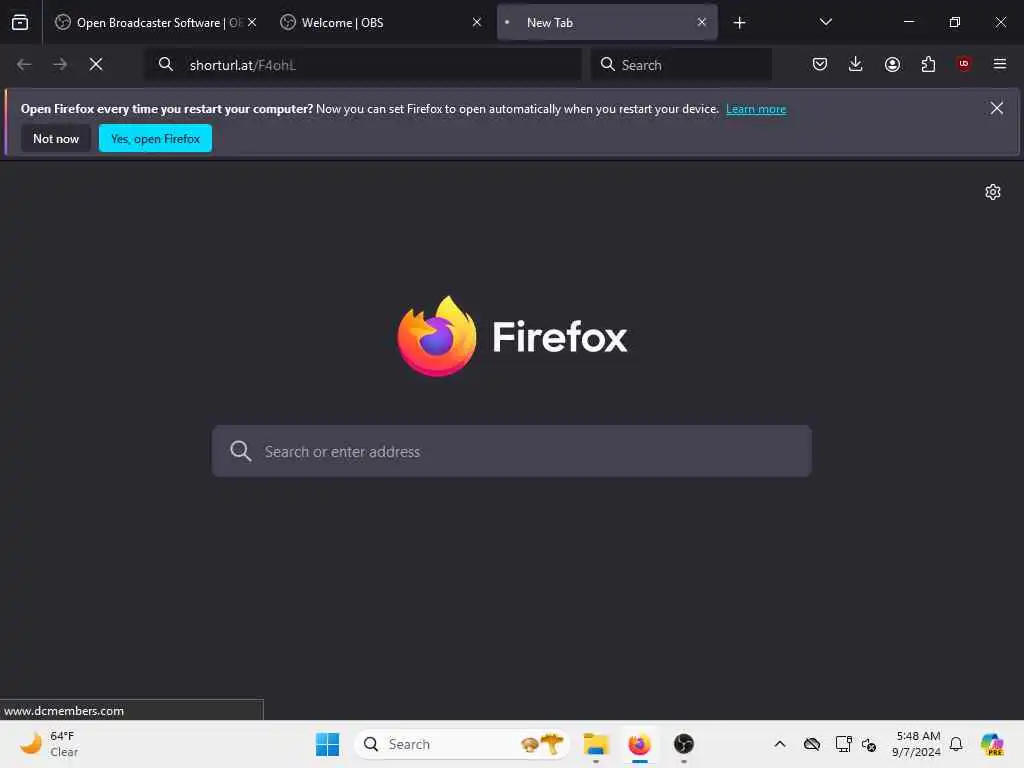Open Firefox View icon at tab bar start
The height and width of the screenshot is (768, 1024).
pyautogui.click(x=20, y=22)
